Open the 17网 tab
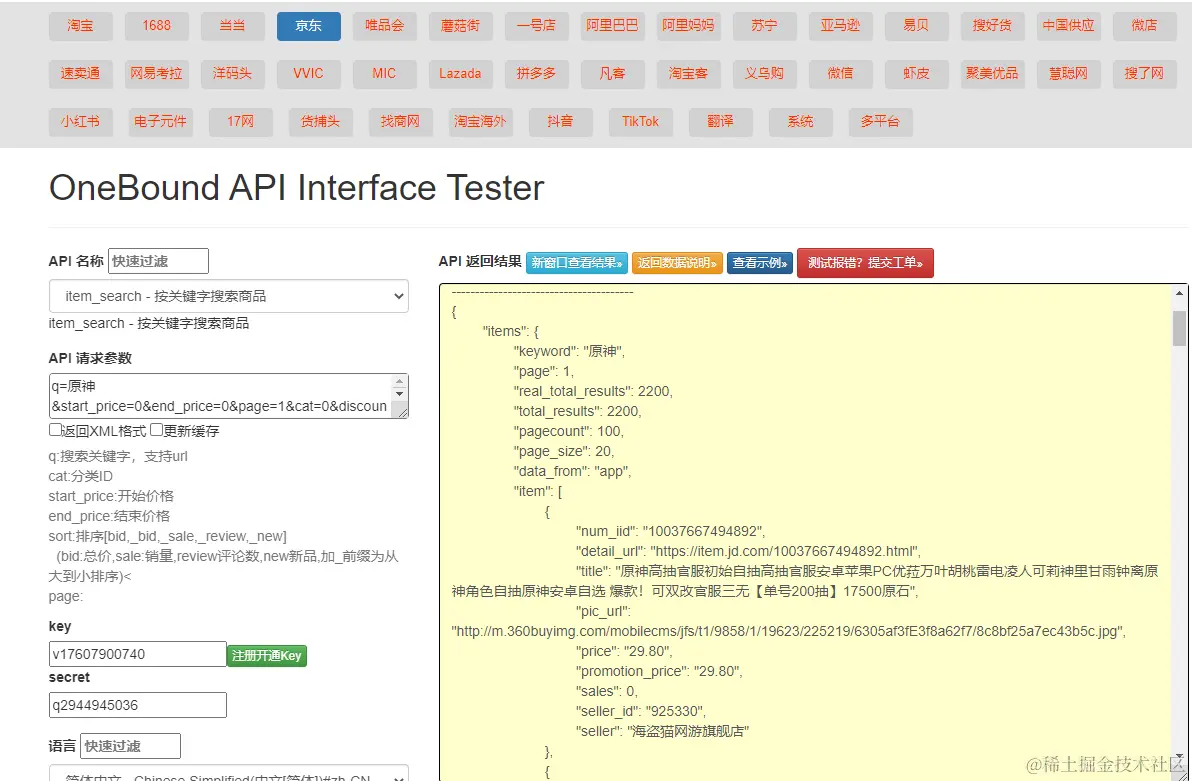Image resolution: width=1192 pixels, height=781 pixels. coord(241,122)
